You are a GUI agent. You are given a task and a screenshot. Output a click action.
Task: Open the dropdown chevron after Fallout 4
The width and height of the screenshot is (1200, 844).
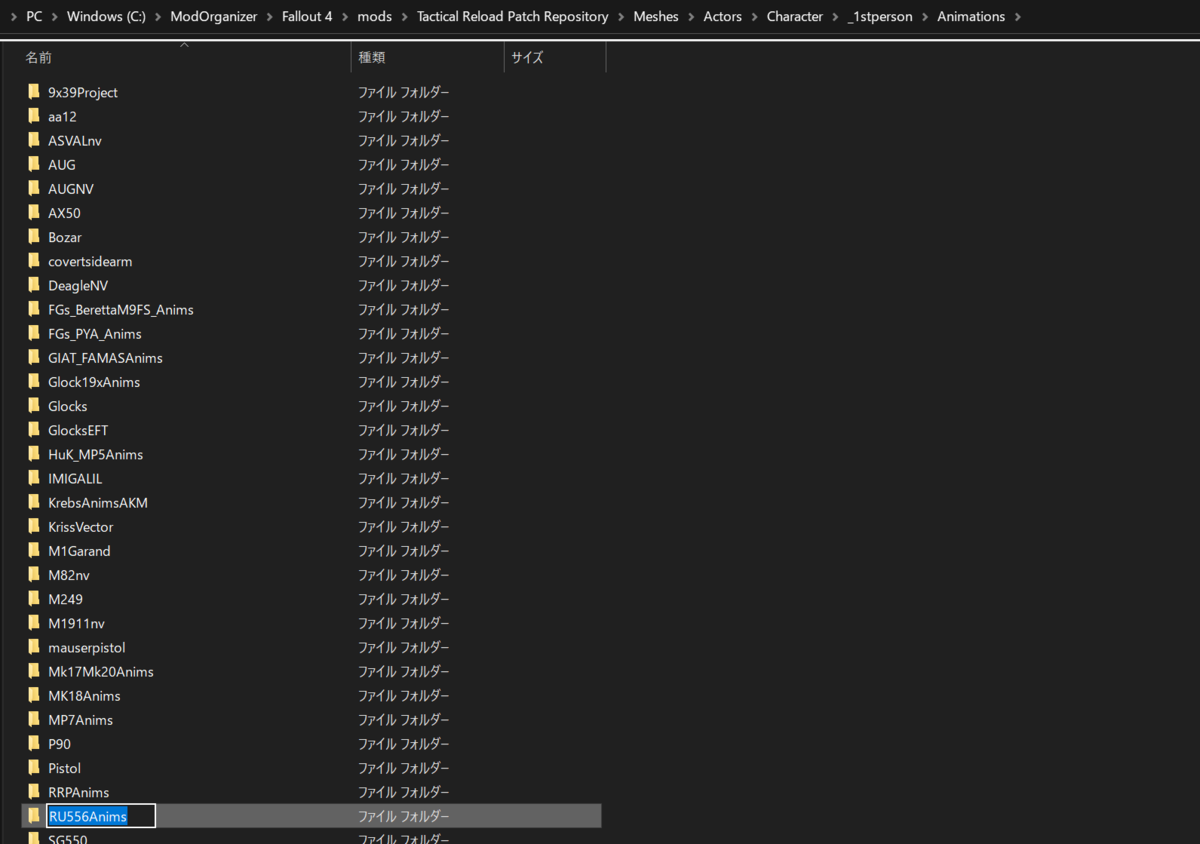coord(345,17)
